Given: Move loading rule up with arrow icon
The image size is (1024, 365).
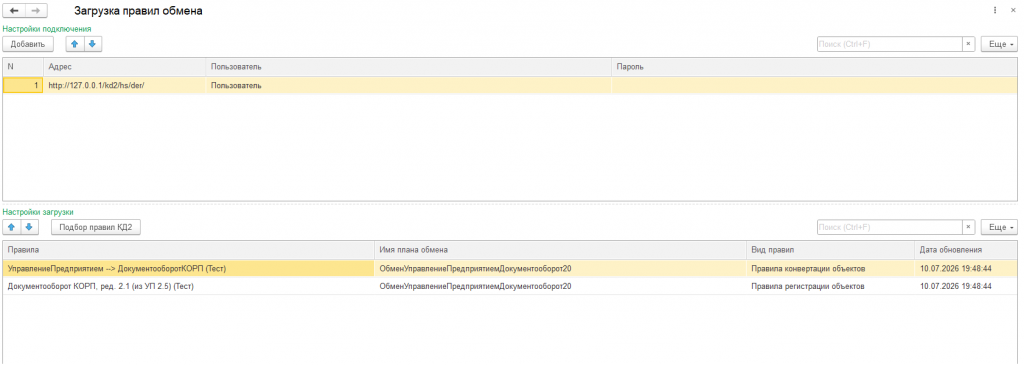Looking at the screenshot, I should 12,227.
